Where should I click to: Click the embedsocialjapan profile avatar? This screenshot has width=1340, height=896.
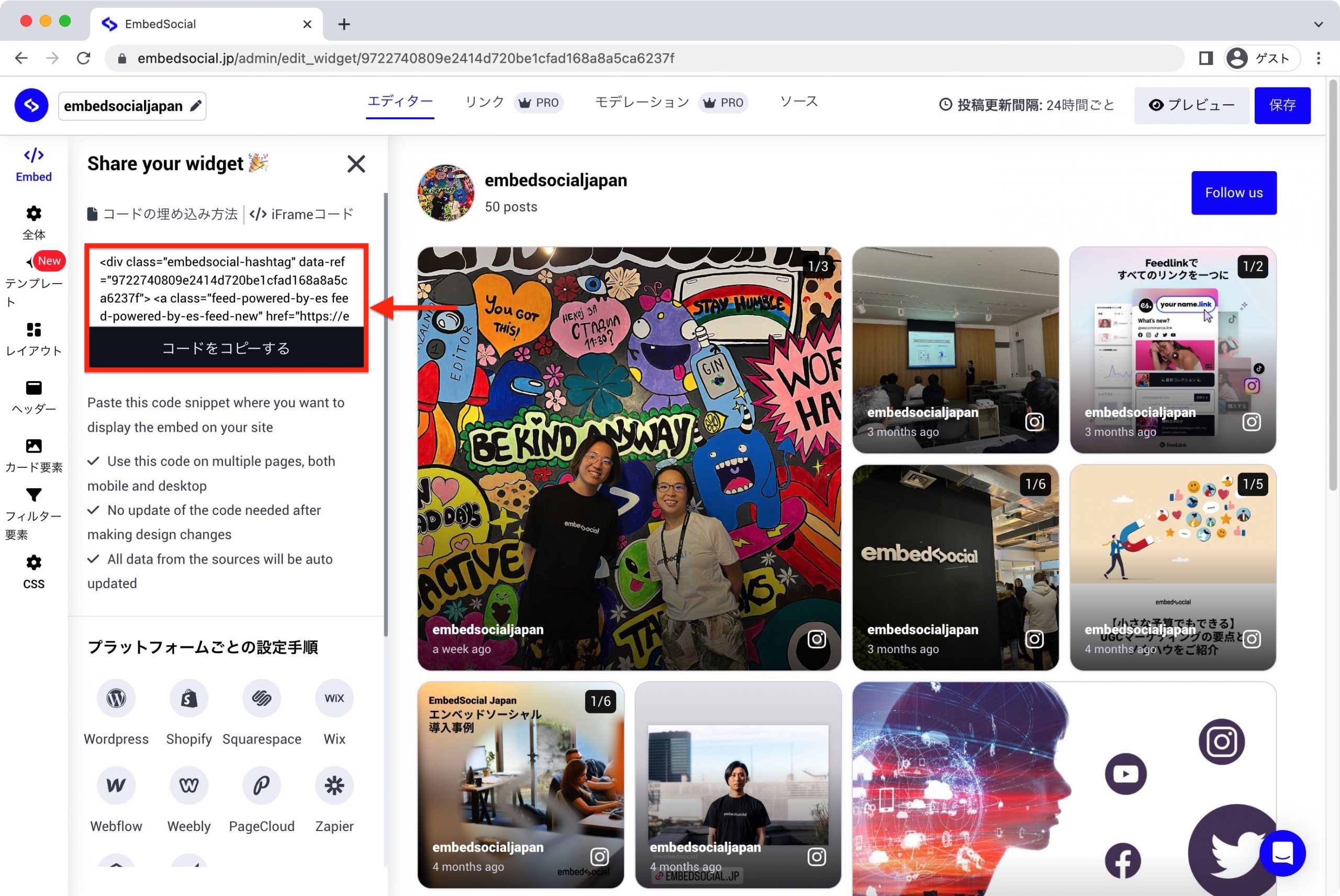pyautogui.click(x=446, y=193)
